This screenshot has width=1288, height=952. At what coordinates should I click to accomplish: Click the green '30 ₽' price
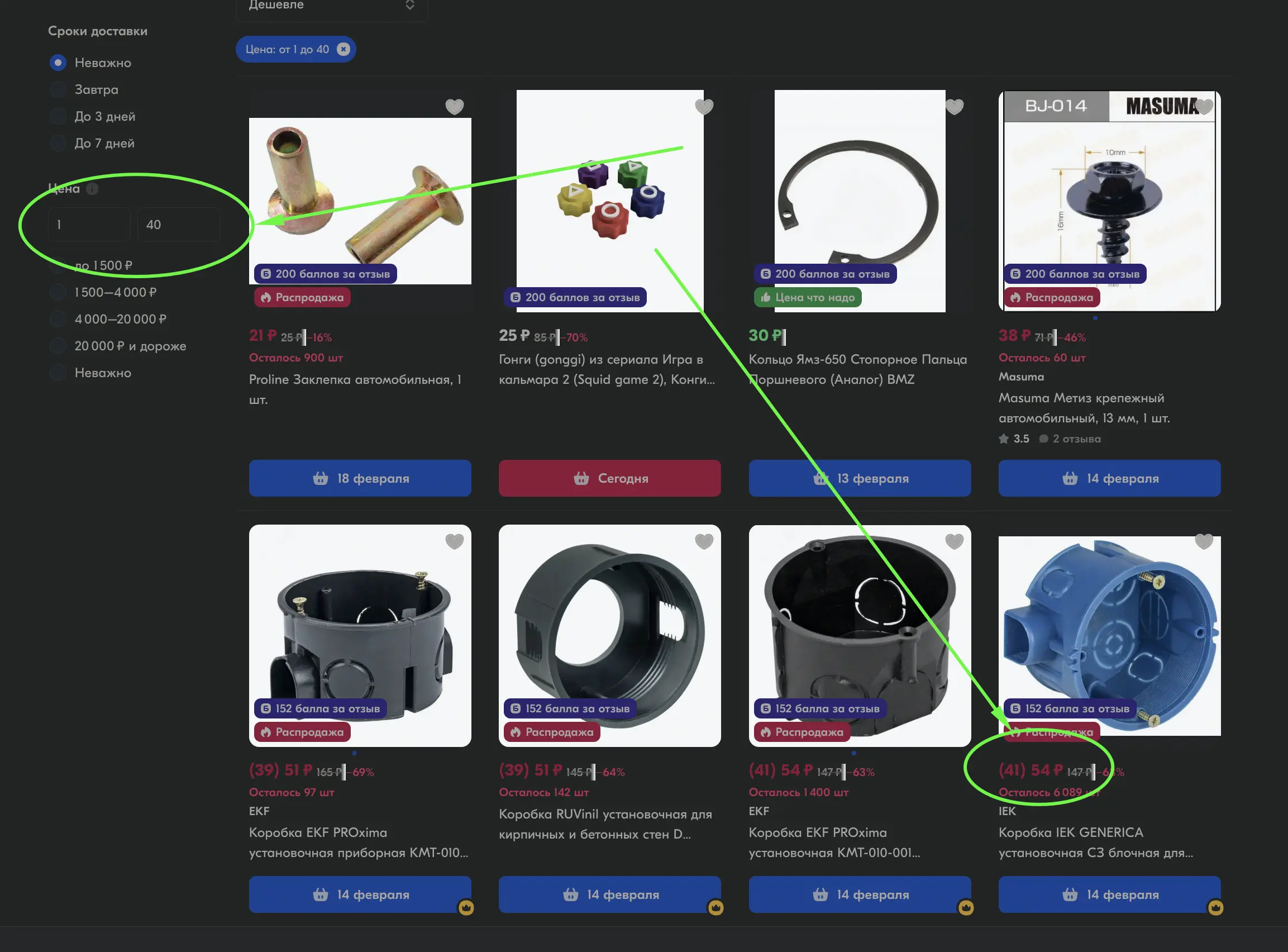(765, 335)
